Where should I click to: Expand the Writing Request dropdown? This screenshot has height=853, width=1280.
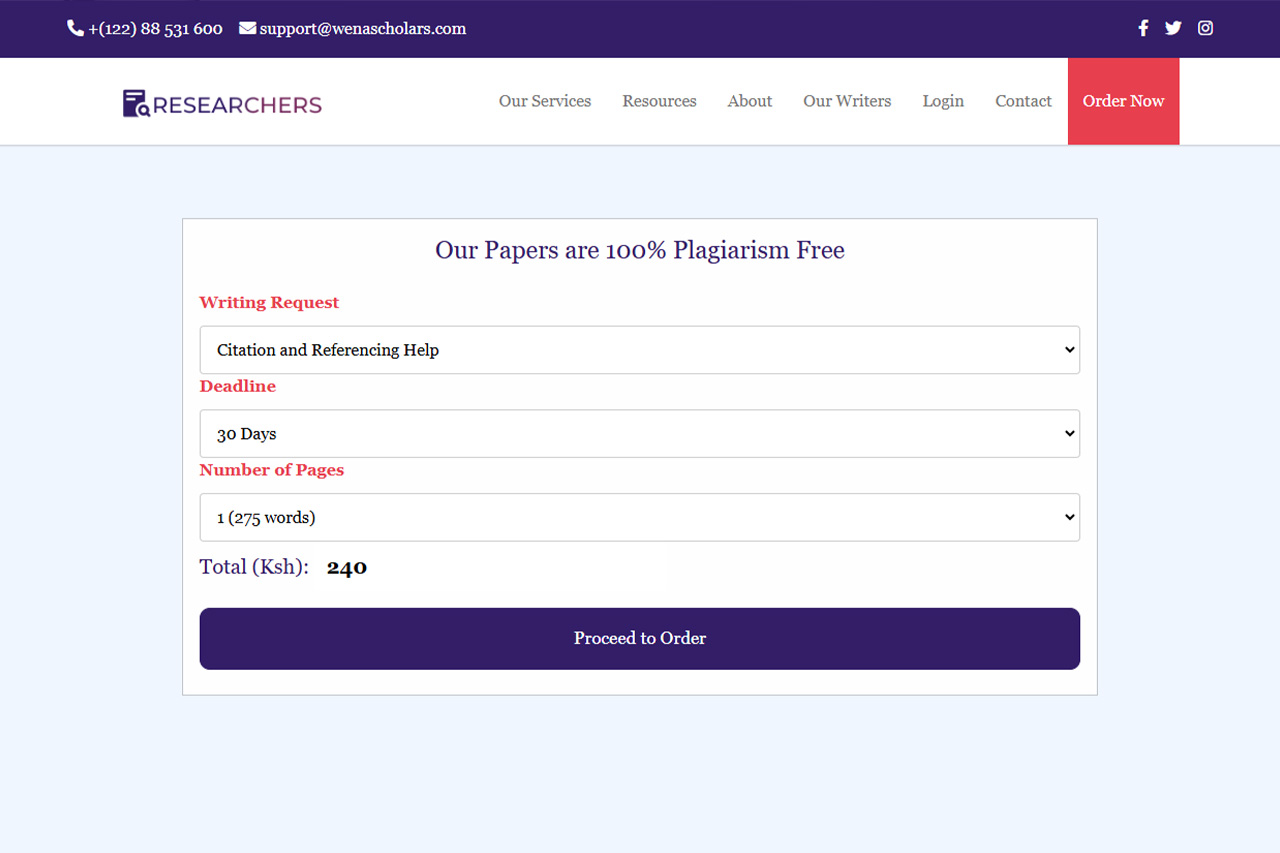tap(639, 350)
